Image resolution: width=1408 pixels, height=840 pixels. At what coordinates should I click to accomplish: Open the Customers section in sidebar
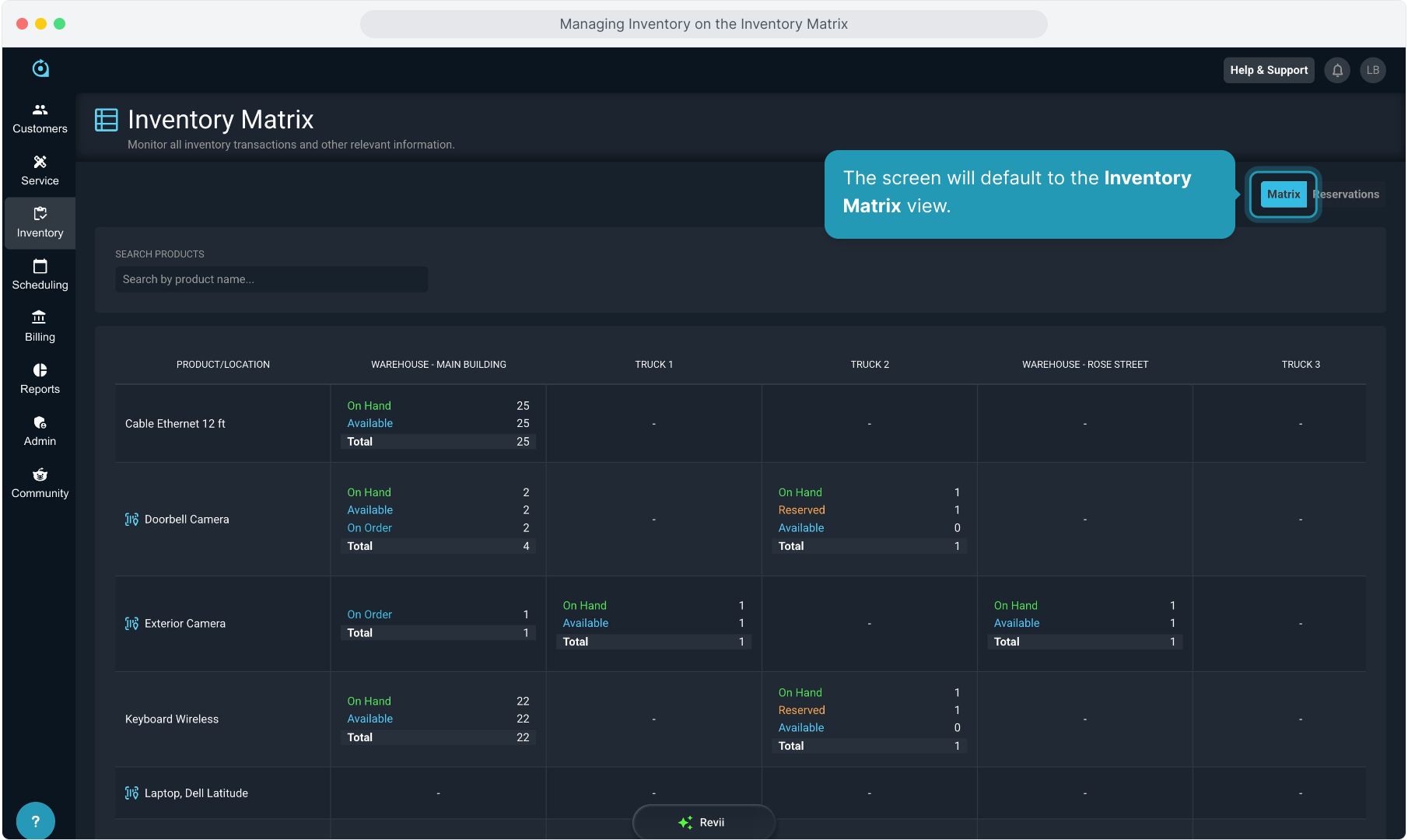pyautogui.click(x=40, y=118)
